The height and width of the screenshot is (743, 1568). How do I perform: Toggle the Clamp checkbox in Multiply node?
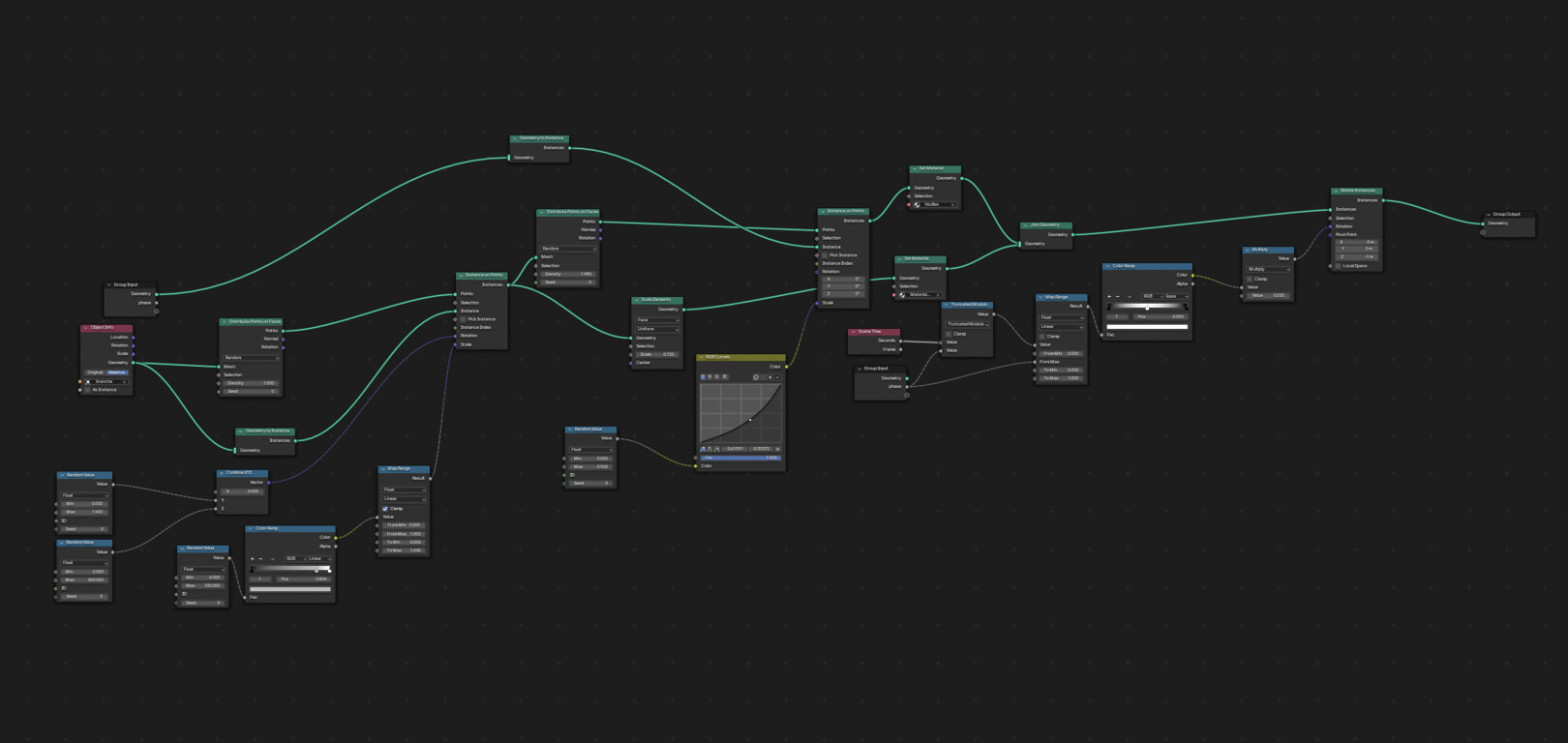[x=1250, y=279]
